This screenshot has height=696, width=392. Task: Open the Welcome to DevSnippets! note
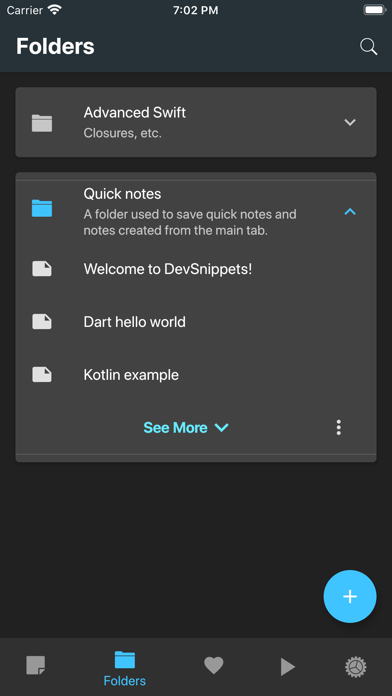(196, 269)
